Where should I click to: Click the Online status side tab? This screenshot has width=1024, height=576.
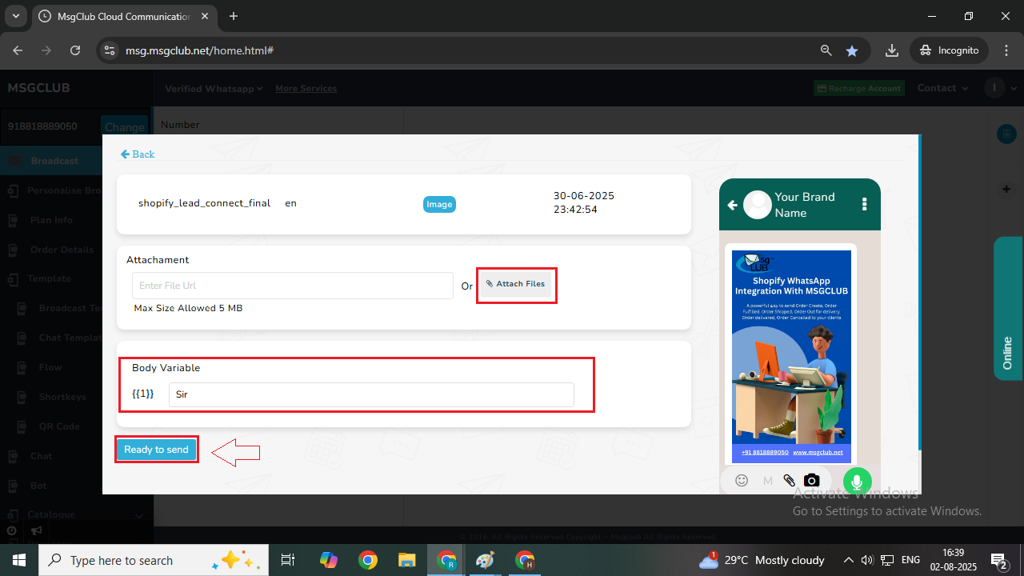coord(1008,308)
